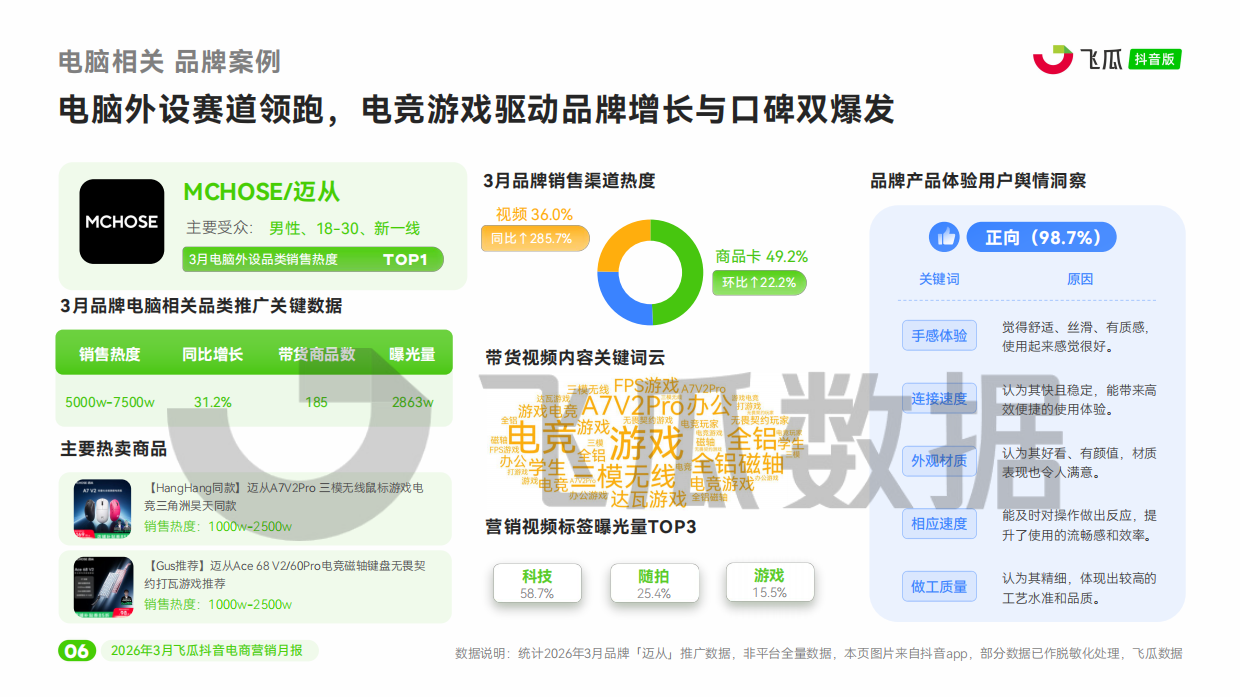Viewport: 1240px width, 697px height.
Task: Click the 主要受众 audience line
Action: click(x=303, y=228)
